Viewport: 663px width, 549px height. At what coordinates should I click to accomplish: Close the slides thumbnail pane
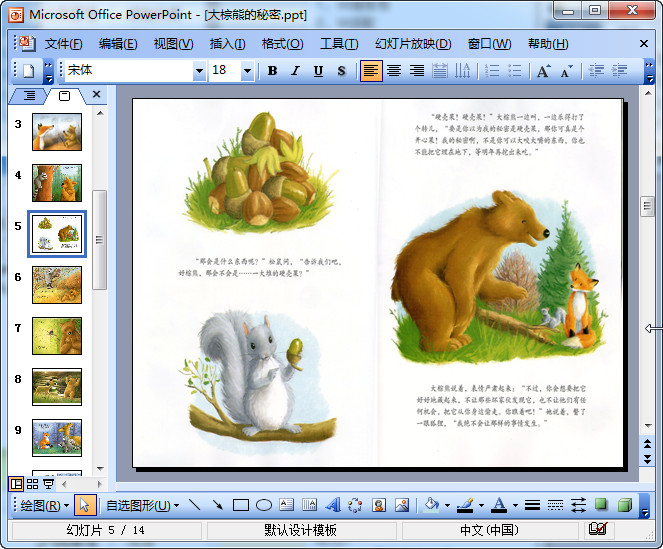click(x=96, y=94)
